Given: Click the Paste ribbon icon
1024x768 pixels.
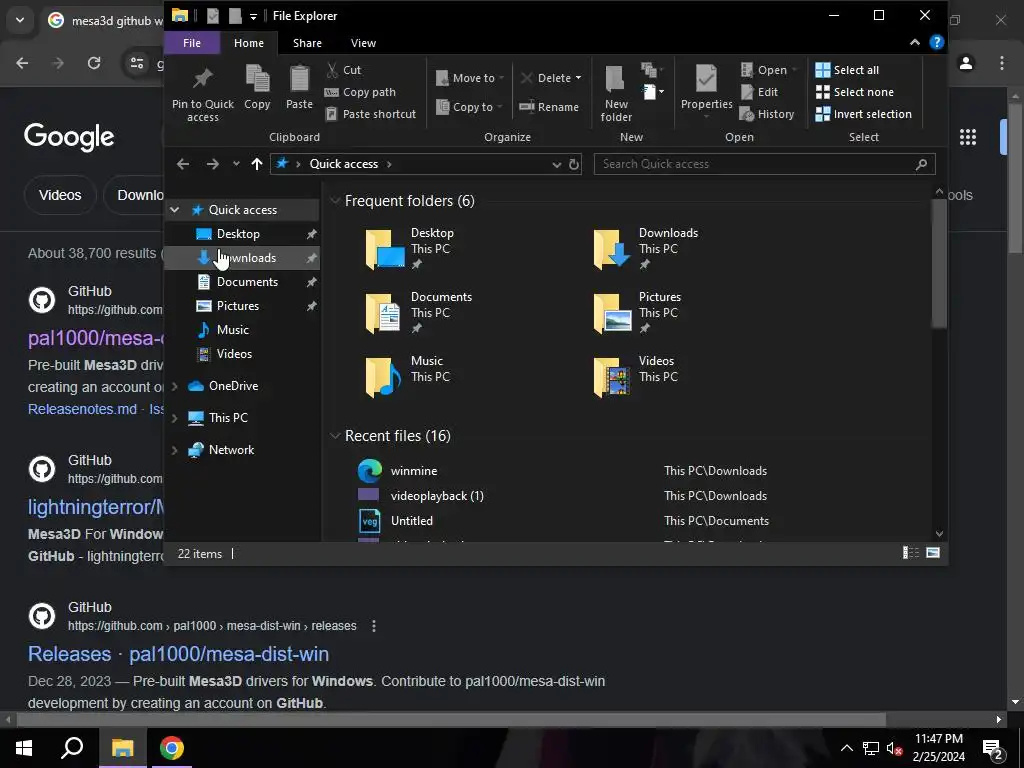Looking at the screenshot, I should click(x=299, y=78).
